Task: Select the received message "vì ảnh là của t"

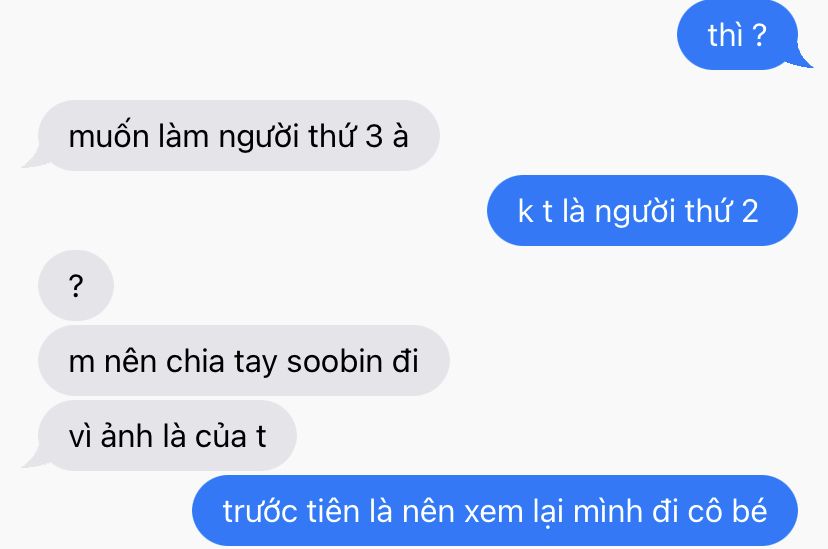Action: click(x=167, y=436)
